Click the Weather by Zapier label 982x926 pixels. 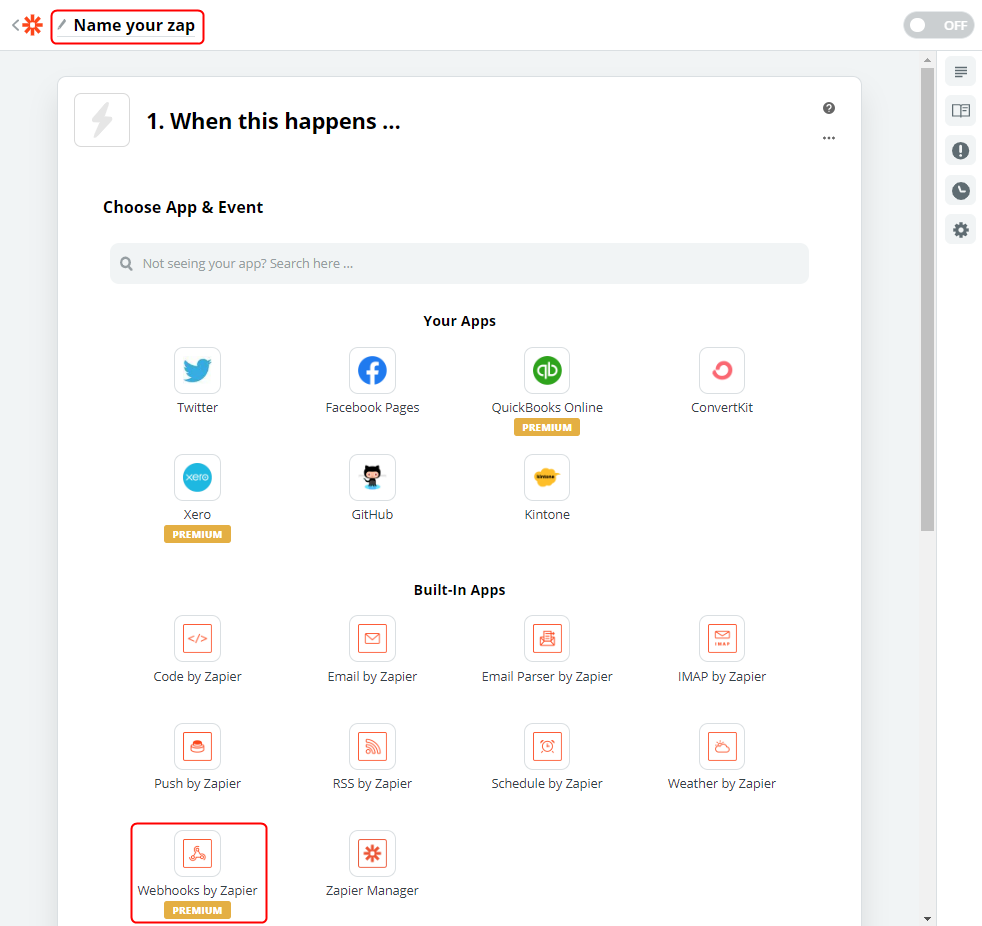point(721,784)
